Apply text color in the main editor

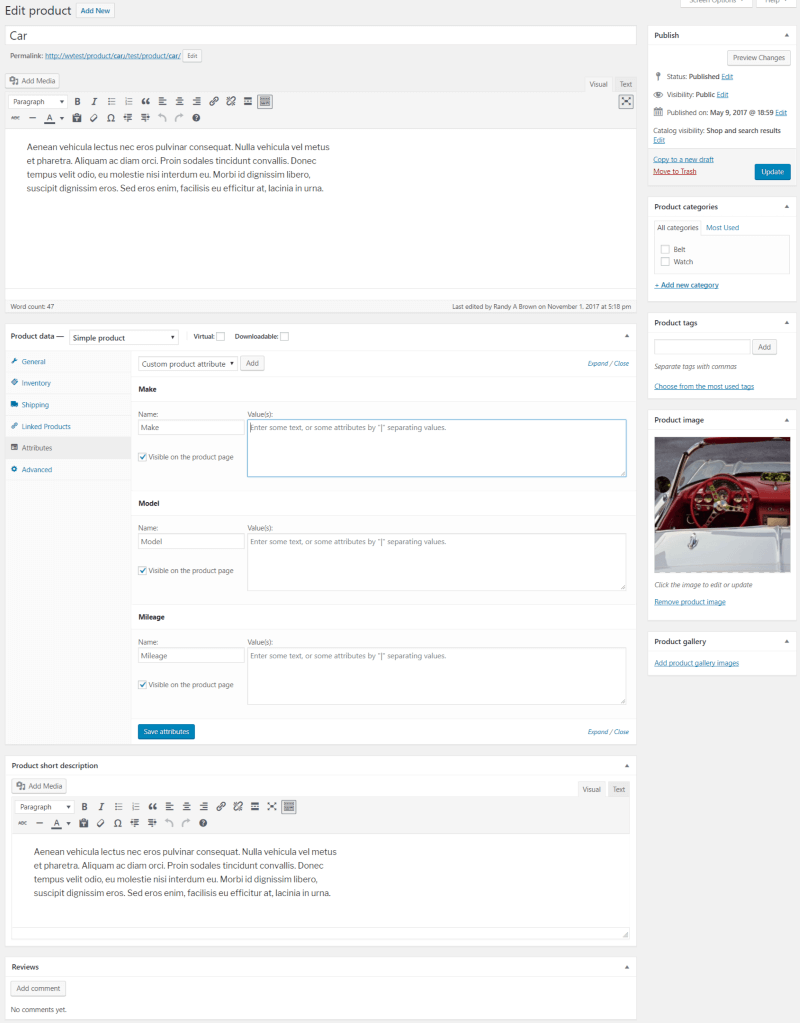tap(49, 118)
